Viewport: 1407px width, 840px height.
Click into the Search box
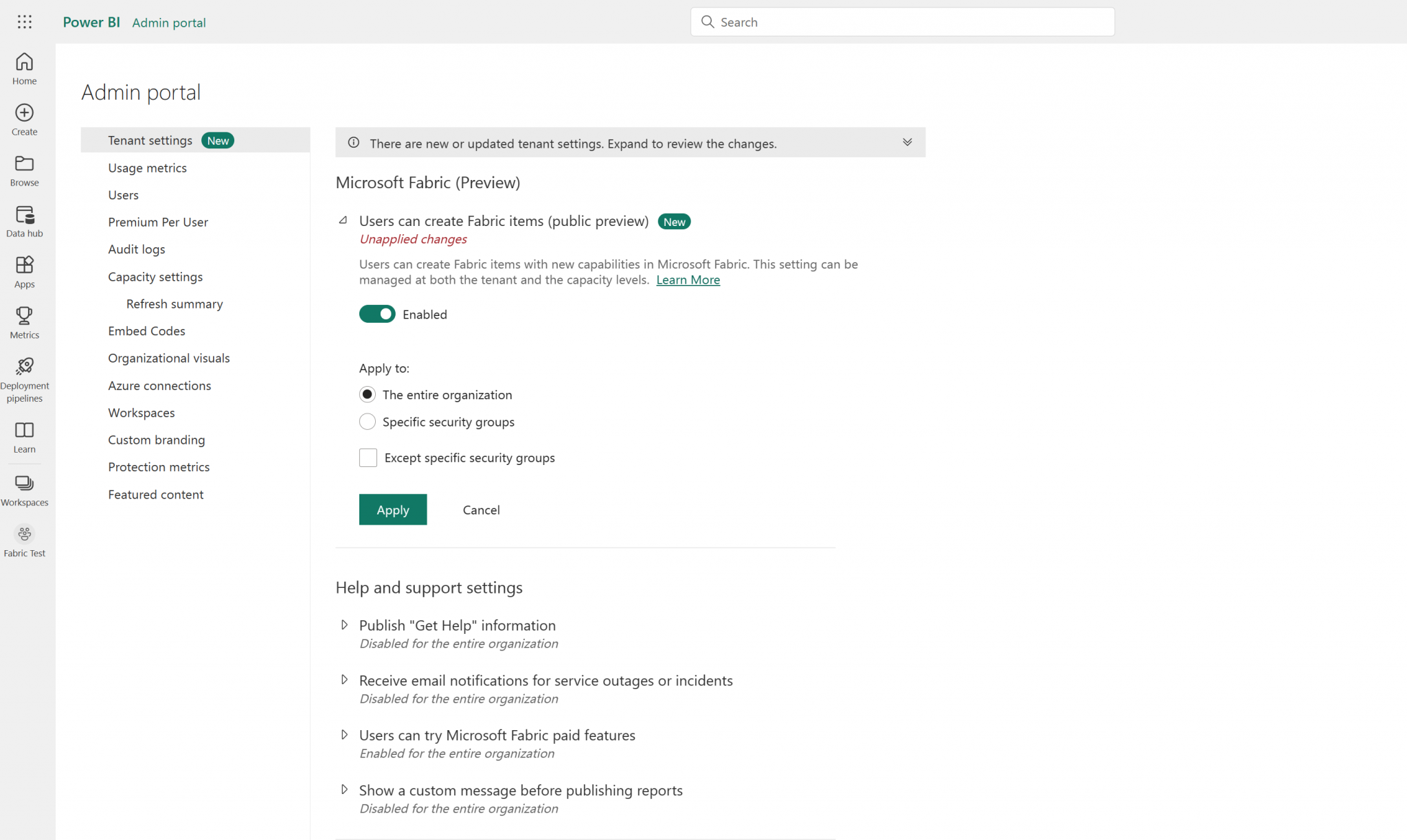(903, 22)
